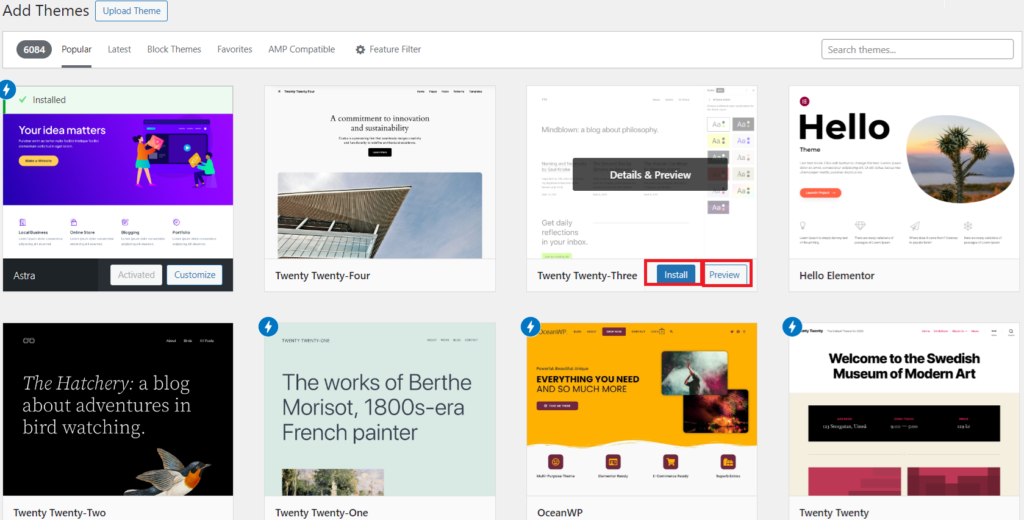Switch to the Latest tab
The height and width of the screenshot is (520, 1024).
(120, 49)
